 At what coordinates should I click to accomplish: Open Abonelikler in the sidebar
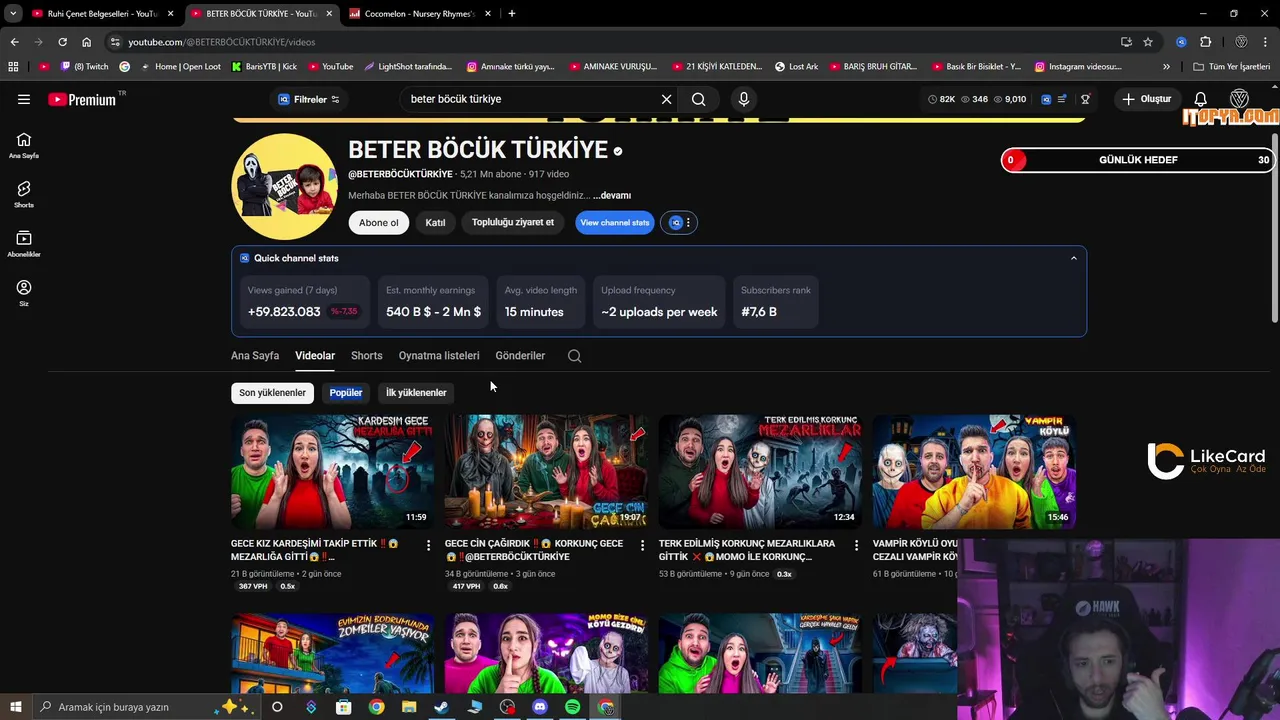coord(24,244)
